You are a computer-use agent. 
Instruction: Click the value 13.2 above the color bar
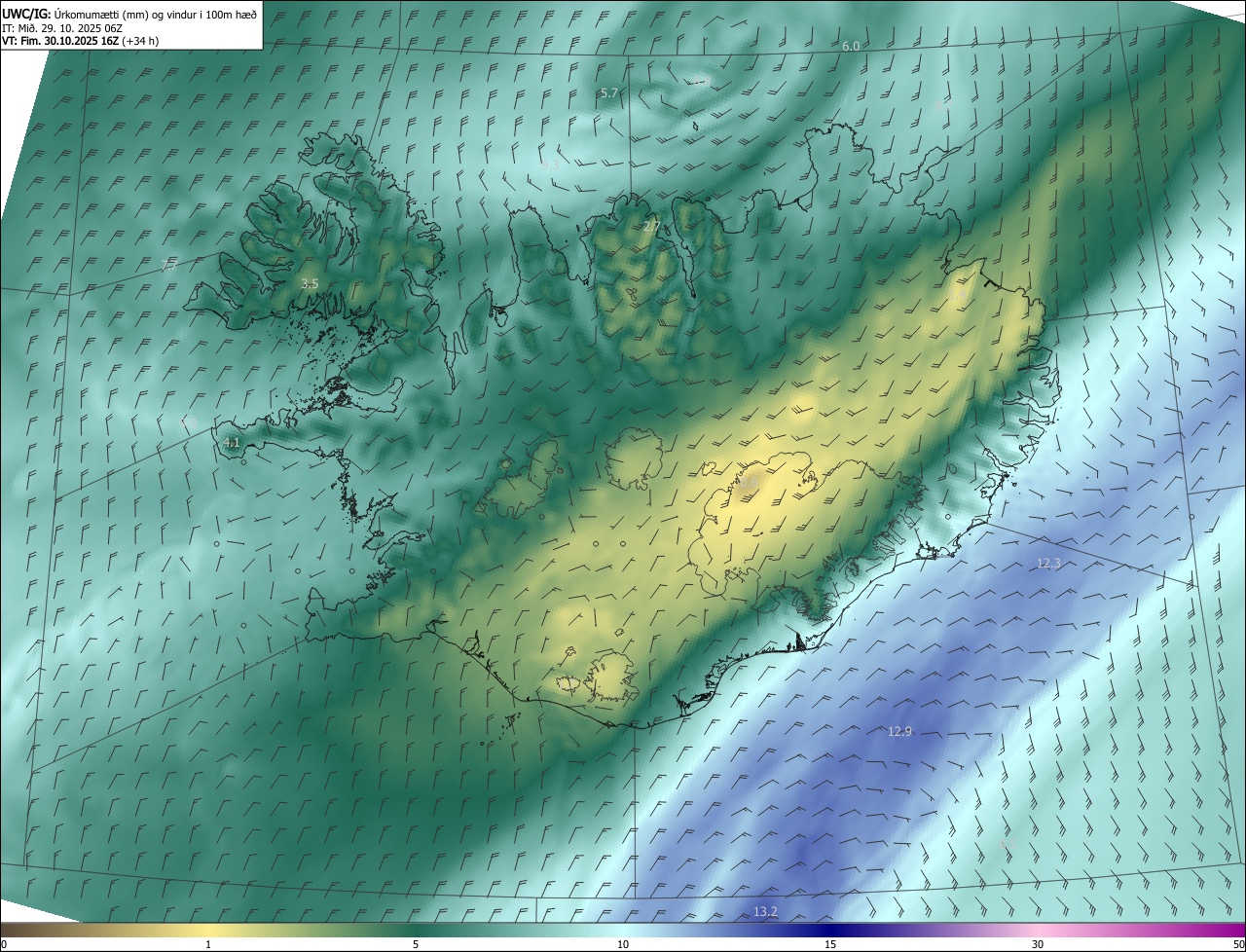[x=765, y=912]
